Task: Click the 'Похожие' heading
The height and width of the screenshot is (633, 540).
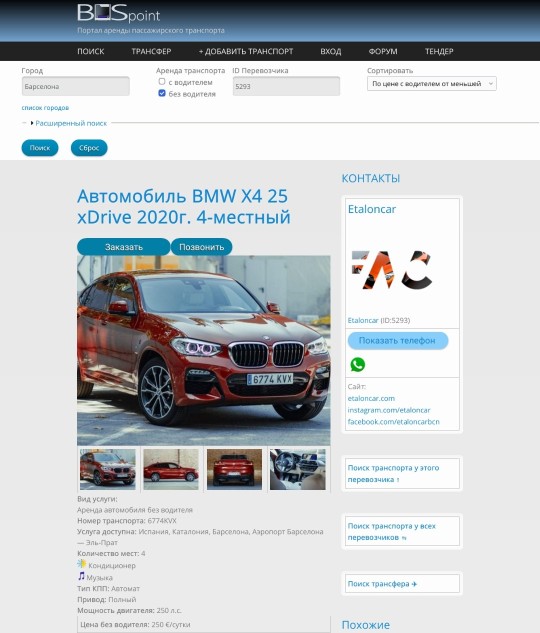Action: 366,625
